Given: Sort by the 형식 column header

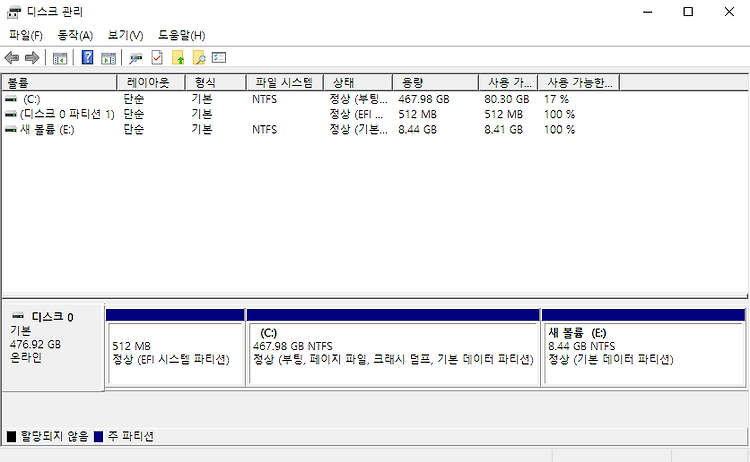Looking at the screenshot, I should coord(215,83).
